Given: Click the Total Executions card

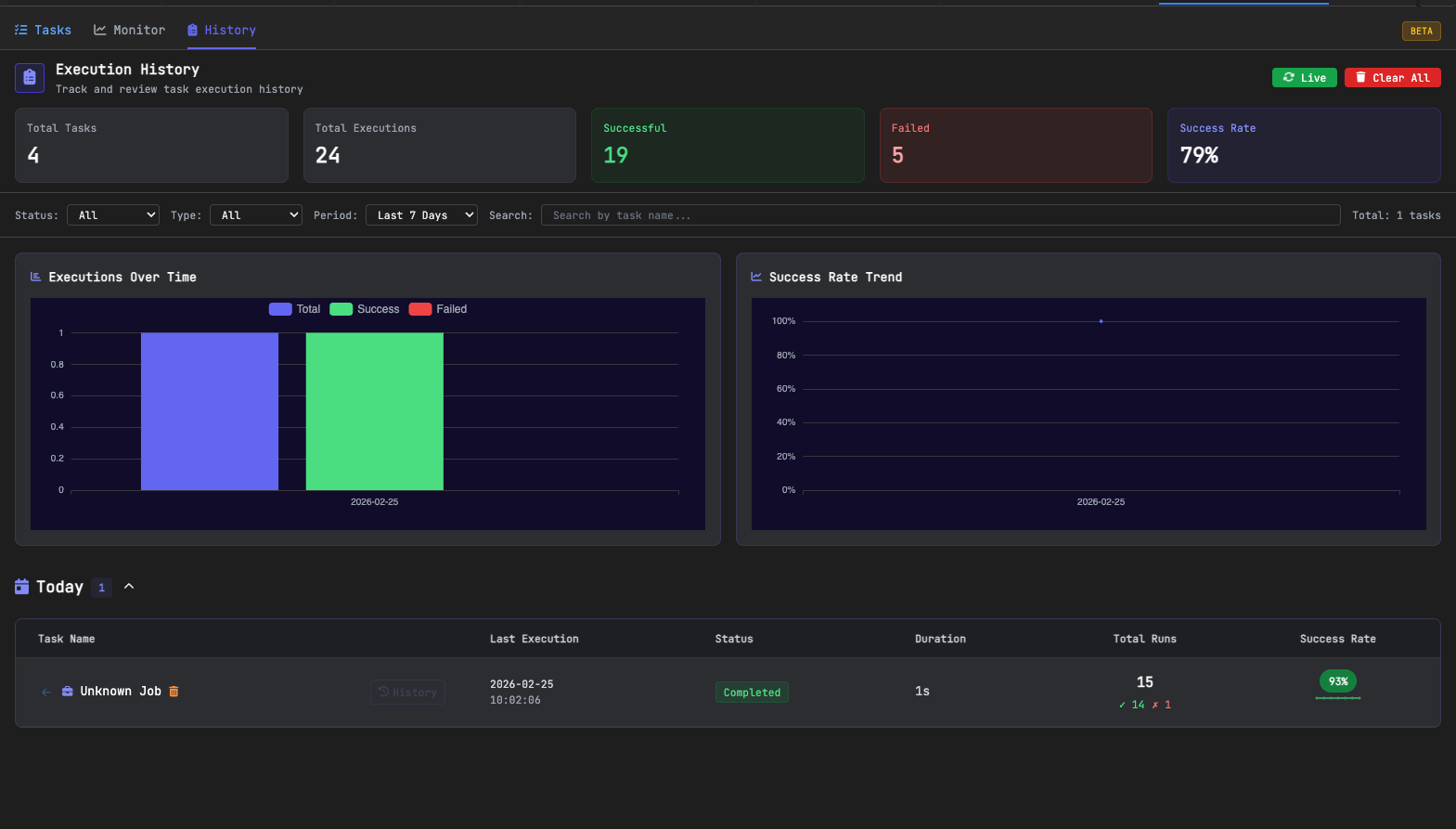Looking at the screenshot, I should click(x=440, y=146).
